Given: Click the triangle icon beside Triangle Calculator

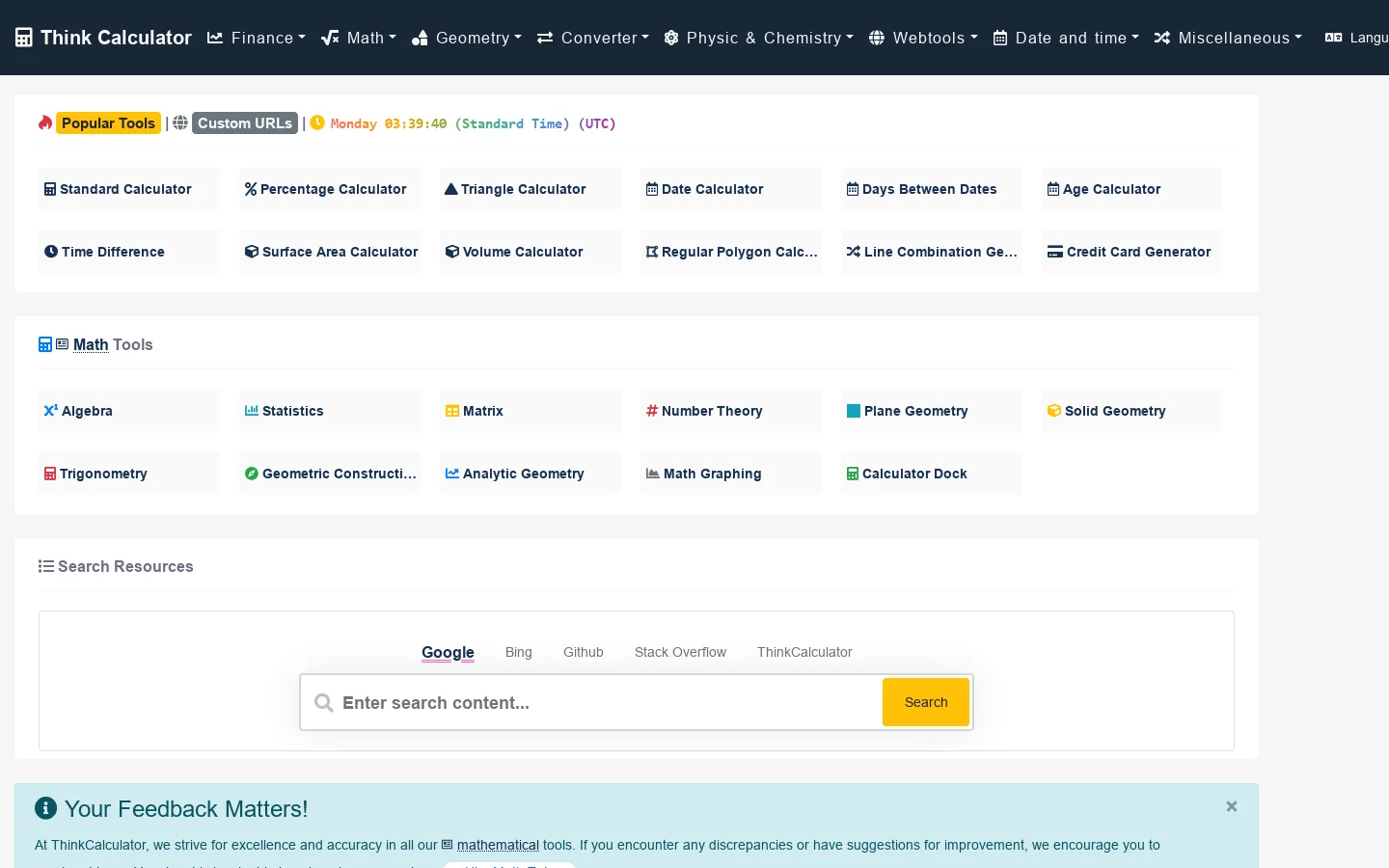Looking at the screenshot, I should (450, 189).
